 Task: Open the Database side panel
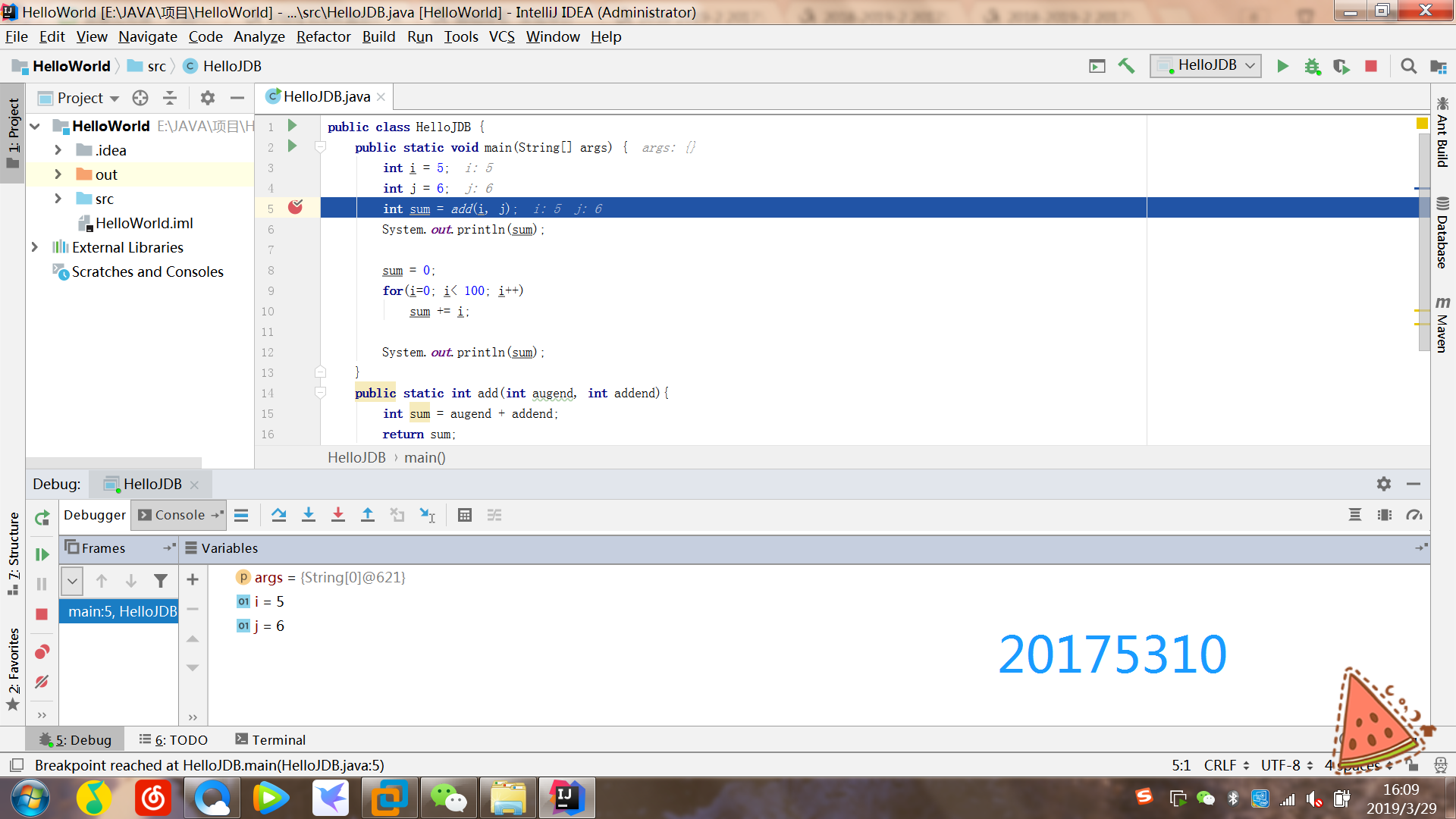pos(1442,233)
